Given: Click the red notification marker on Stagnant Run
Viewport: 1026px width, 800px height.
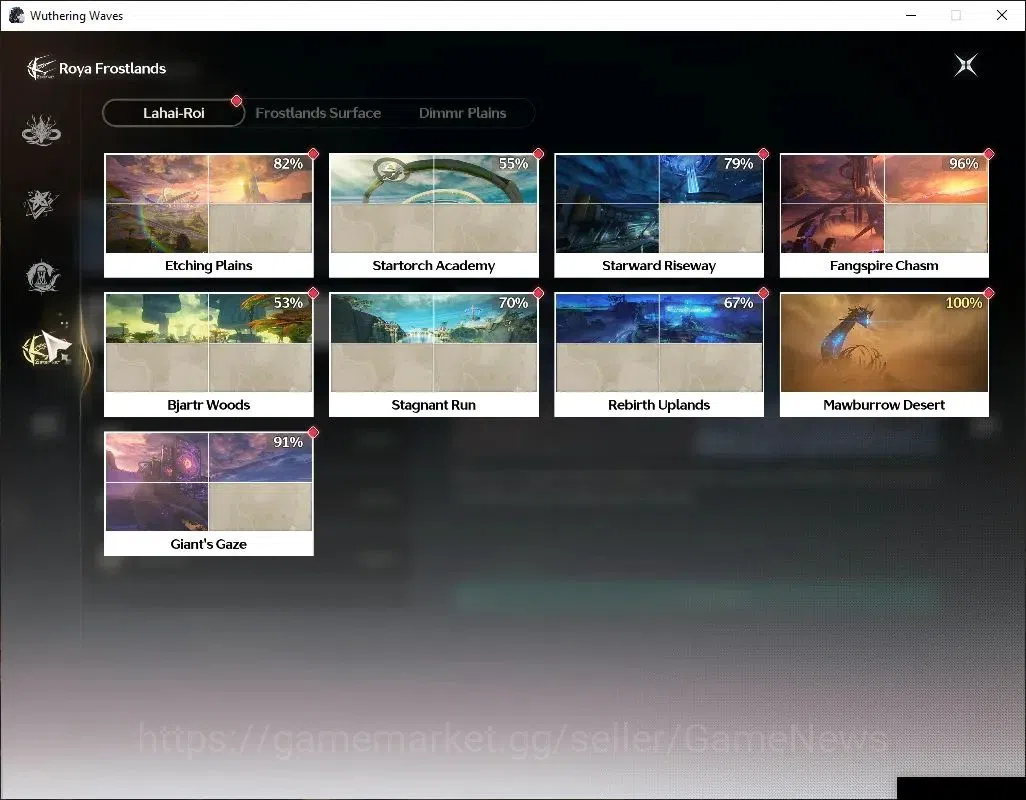Looking at the screenshot, I should point(539,293).
